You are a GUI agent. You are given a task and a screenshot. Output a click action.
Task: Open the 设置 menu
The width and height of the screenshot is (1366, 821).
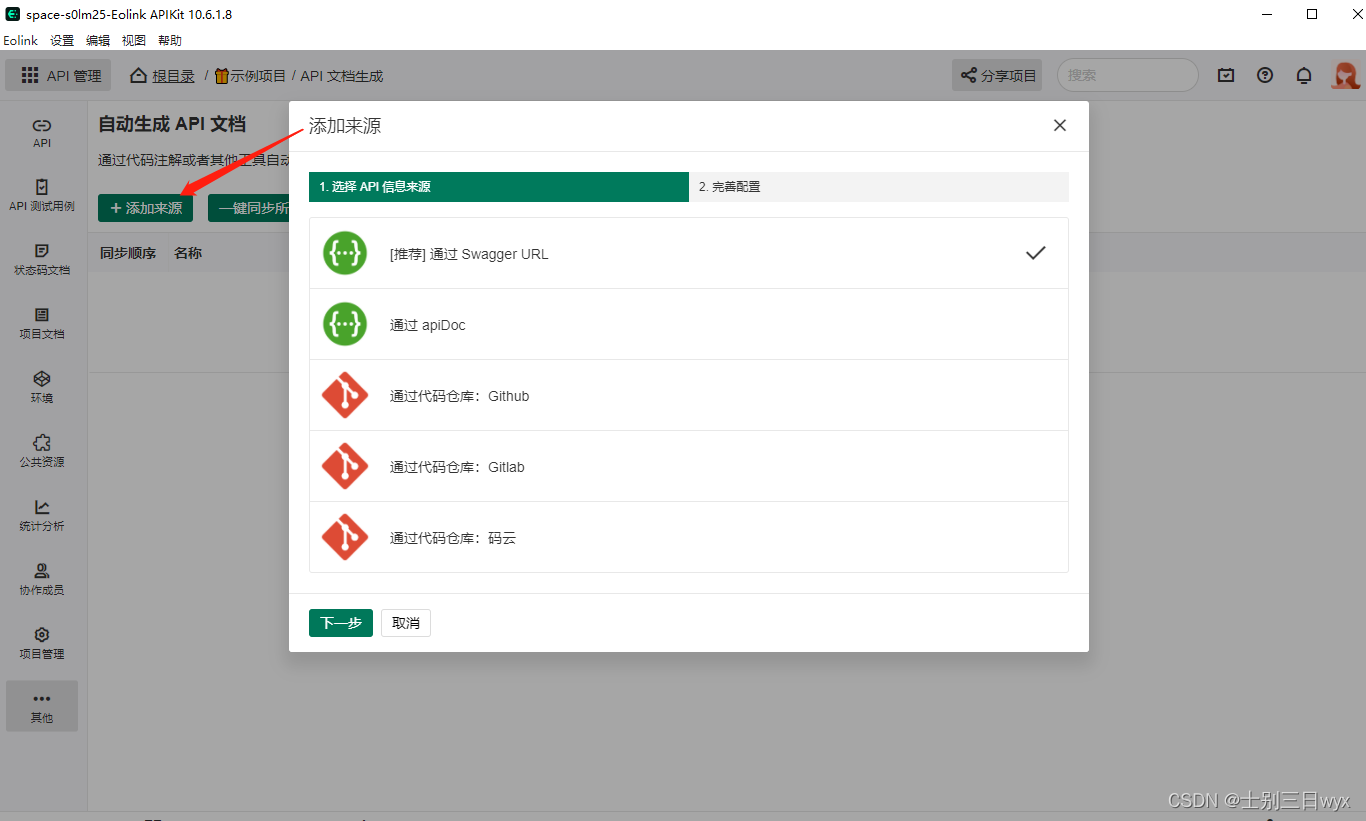[x=62, y=40]
